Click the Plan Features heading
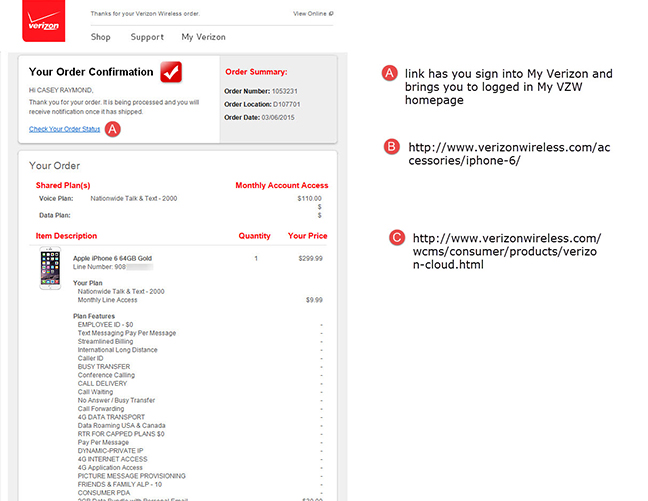The width and height of the screenshot is (648, 501). coord(94,316)
